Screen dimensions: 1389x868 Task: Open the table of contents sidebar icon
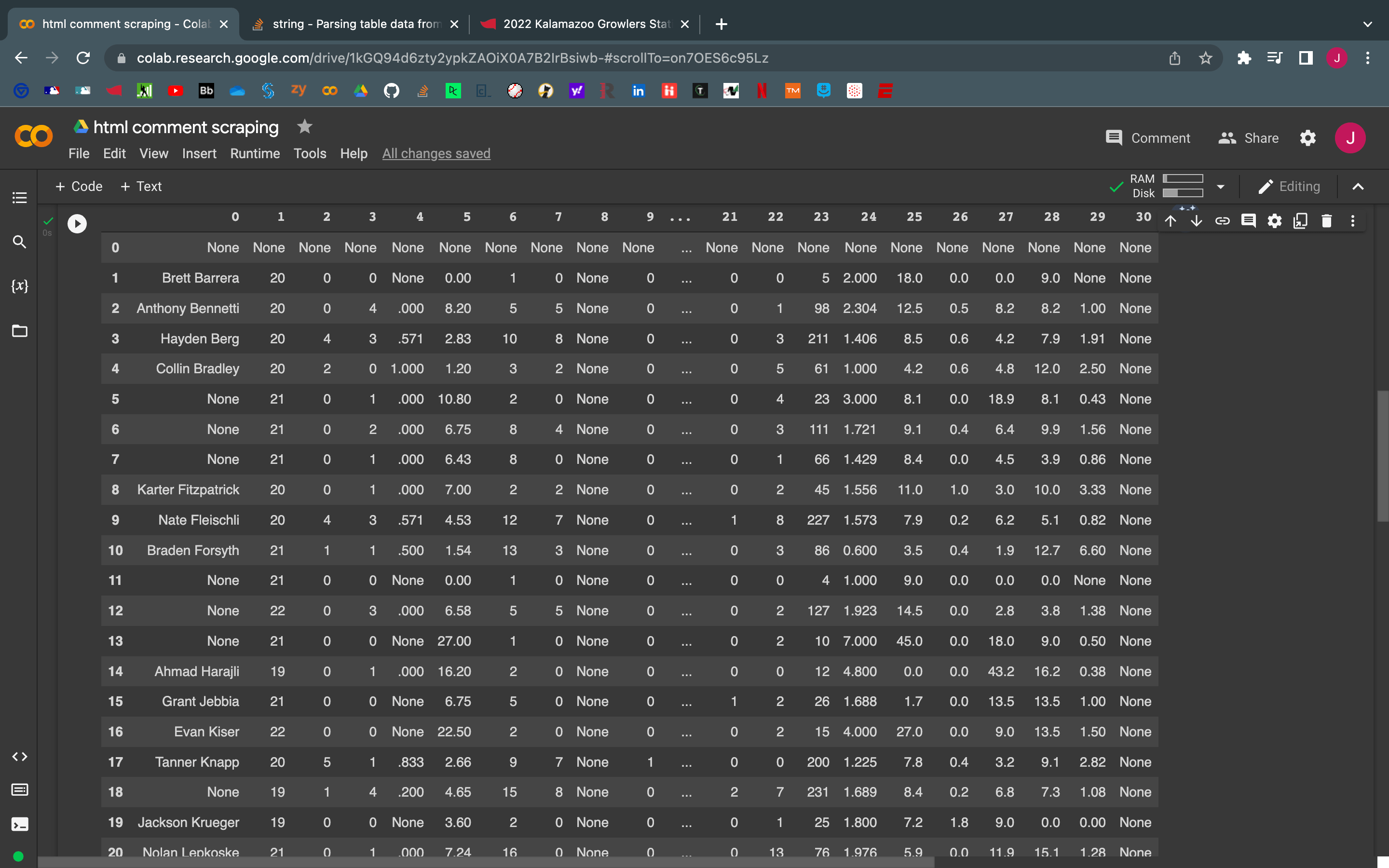pos(19,198)
